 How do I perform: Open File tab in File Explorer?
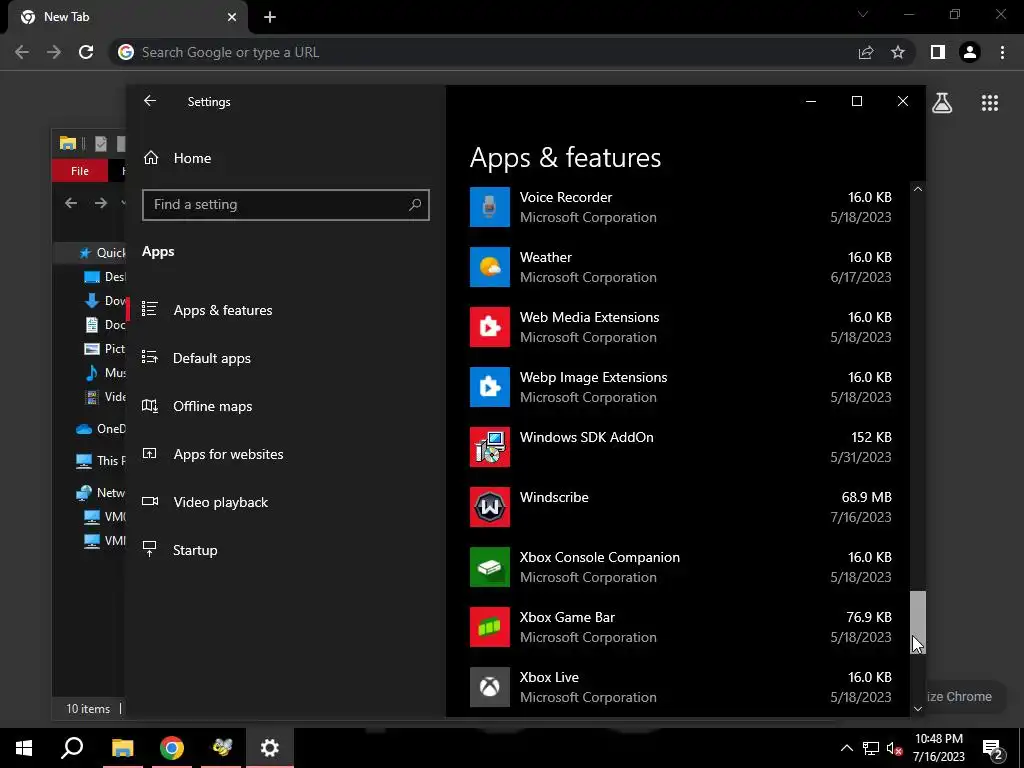(80, 171)
